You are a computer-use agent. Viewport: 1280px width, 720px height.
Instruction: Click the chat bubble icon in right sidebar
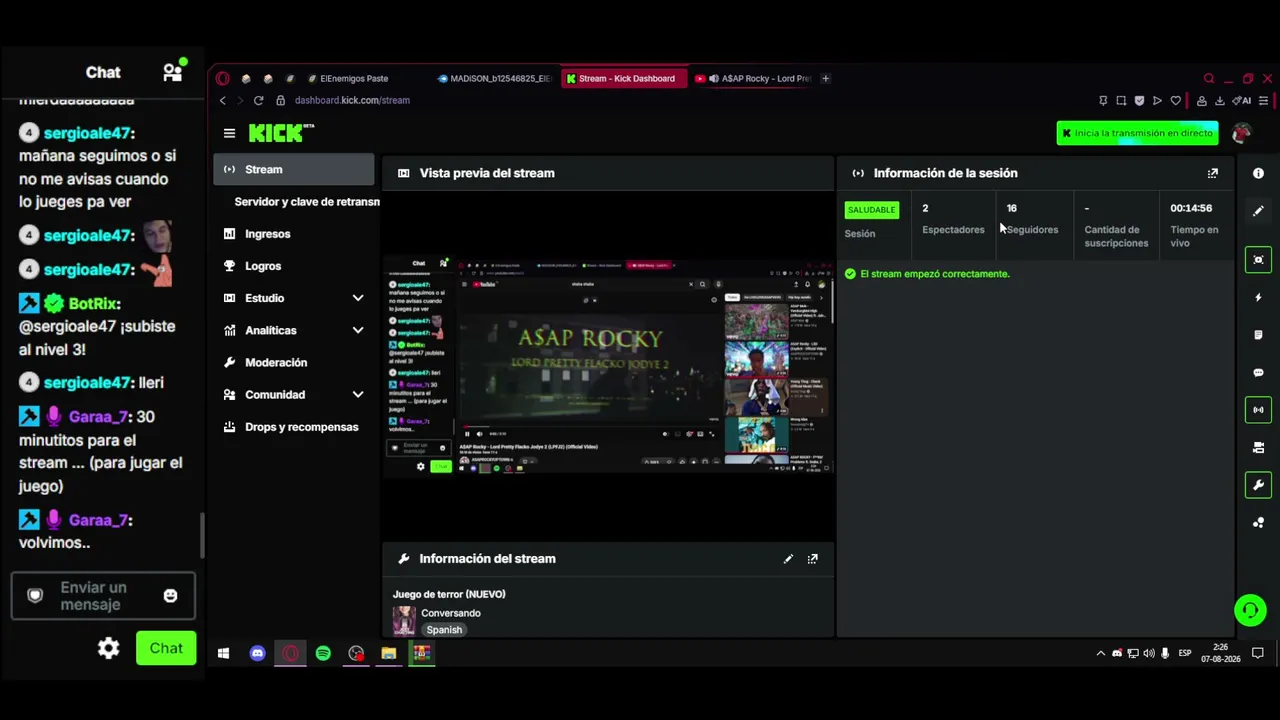[x=1258, y=373]
